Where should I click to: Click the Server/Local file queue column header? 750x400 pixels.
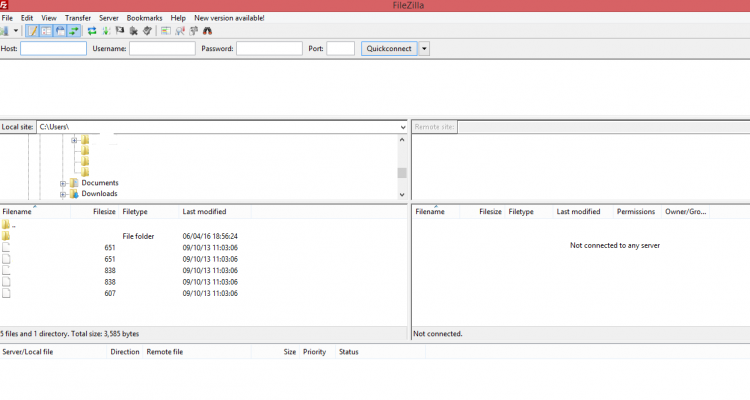[x=53, y=352]
